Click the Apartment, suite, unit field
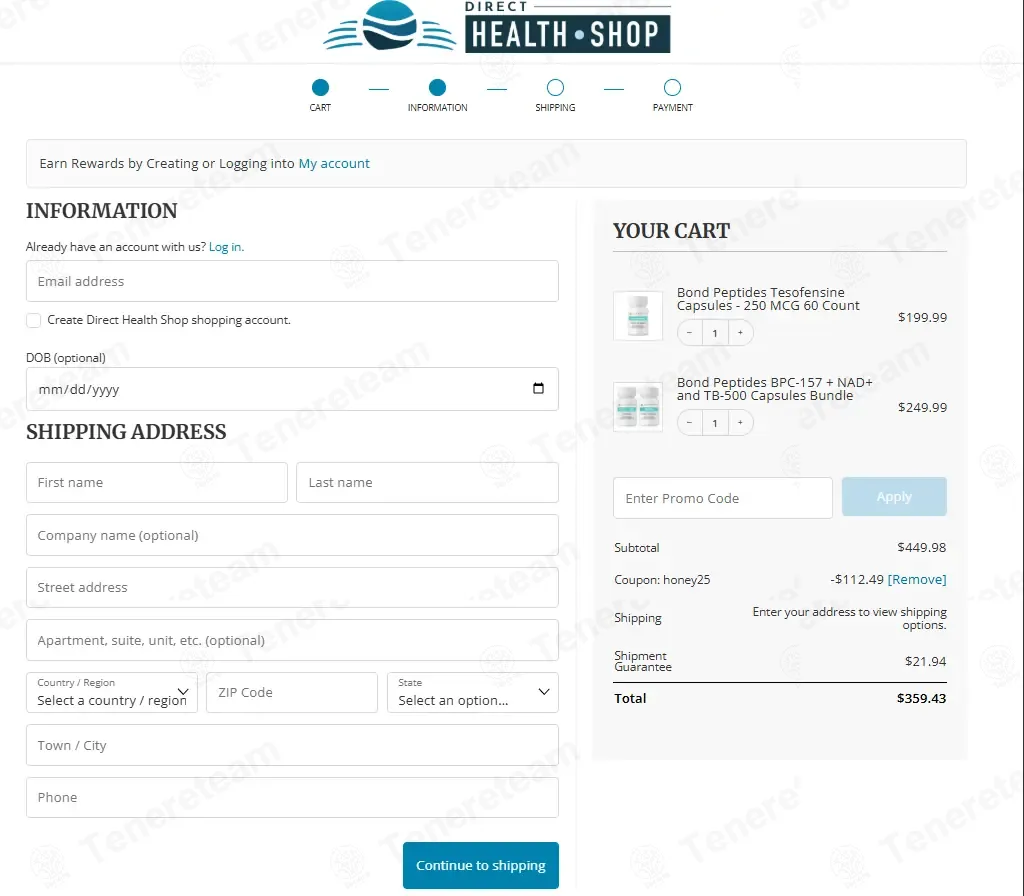The image size is (1024, 896). pyautogui.click(x=292, y=640)
